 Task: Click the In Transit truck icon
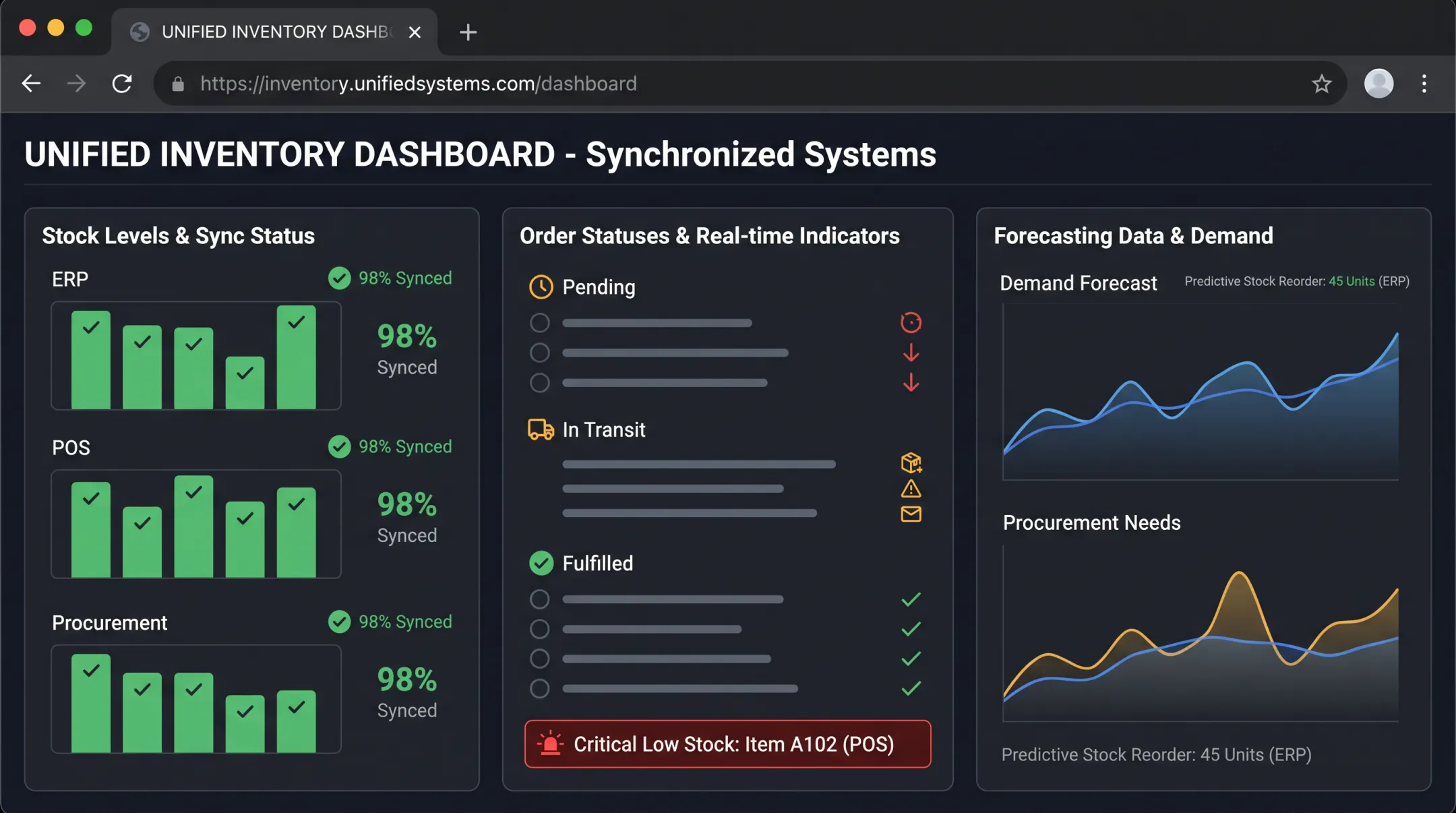pos(541,429)
